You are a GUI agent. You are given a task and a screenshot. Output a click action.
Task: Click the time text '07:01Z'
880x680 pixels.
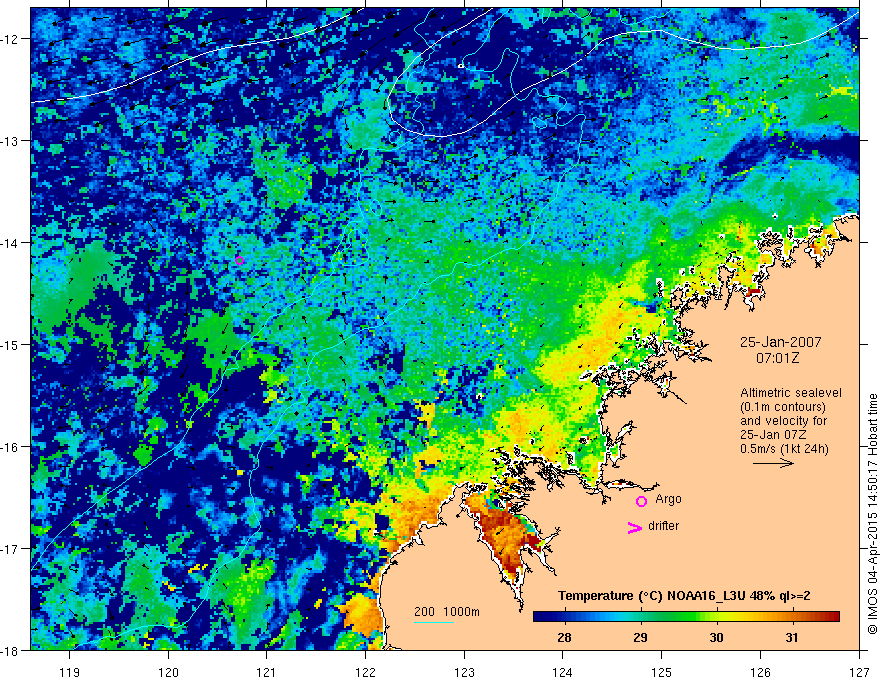(777, 358)
